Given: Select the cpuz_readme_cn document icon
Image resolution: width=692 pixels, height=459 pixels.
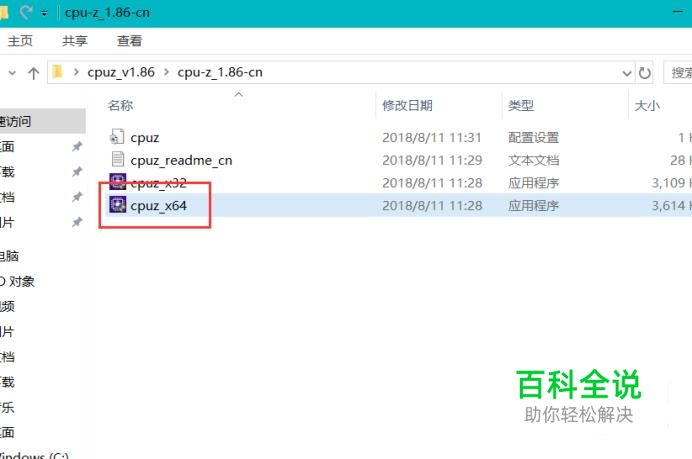Looking at the screenshot, I should tap(117, 160).
